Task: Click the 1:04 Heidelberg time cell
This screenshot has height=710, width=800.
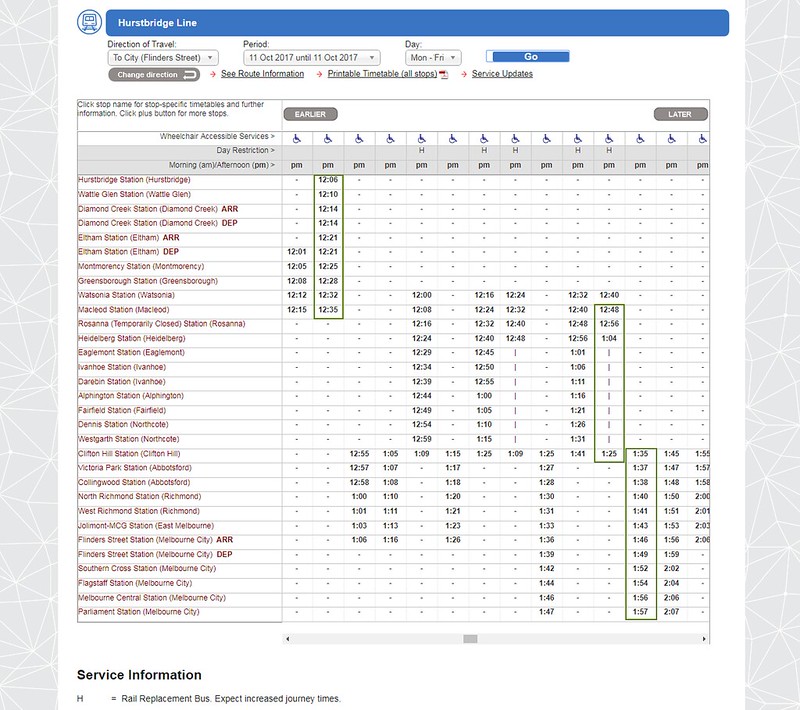Action: (609, 338)
